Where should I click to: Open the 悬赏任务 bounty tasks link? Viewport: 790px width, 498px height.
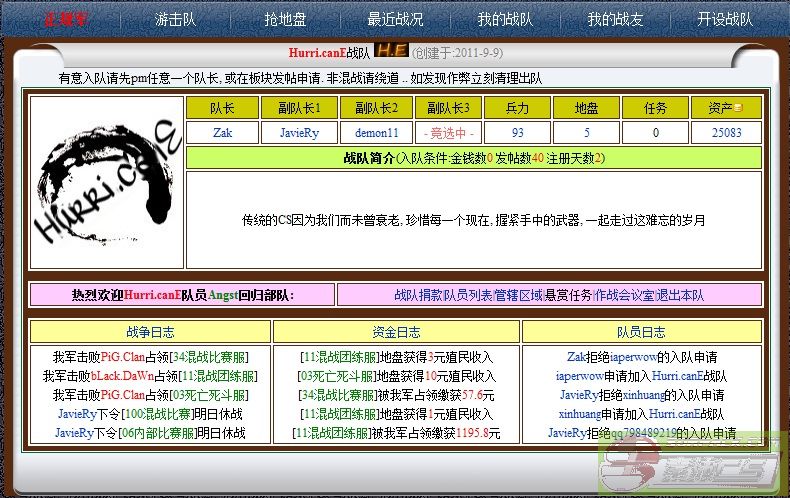[x=570, y=295]
